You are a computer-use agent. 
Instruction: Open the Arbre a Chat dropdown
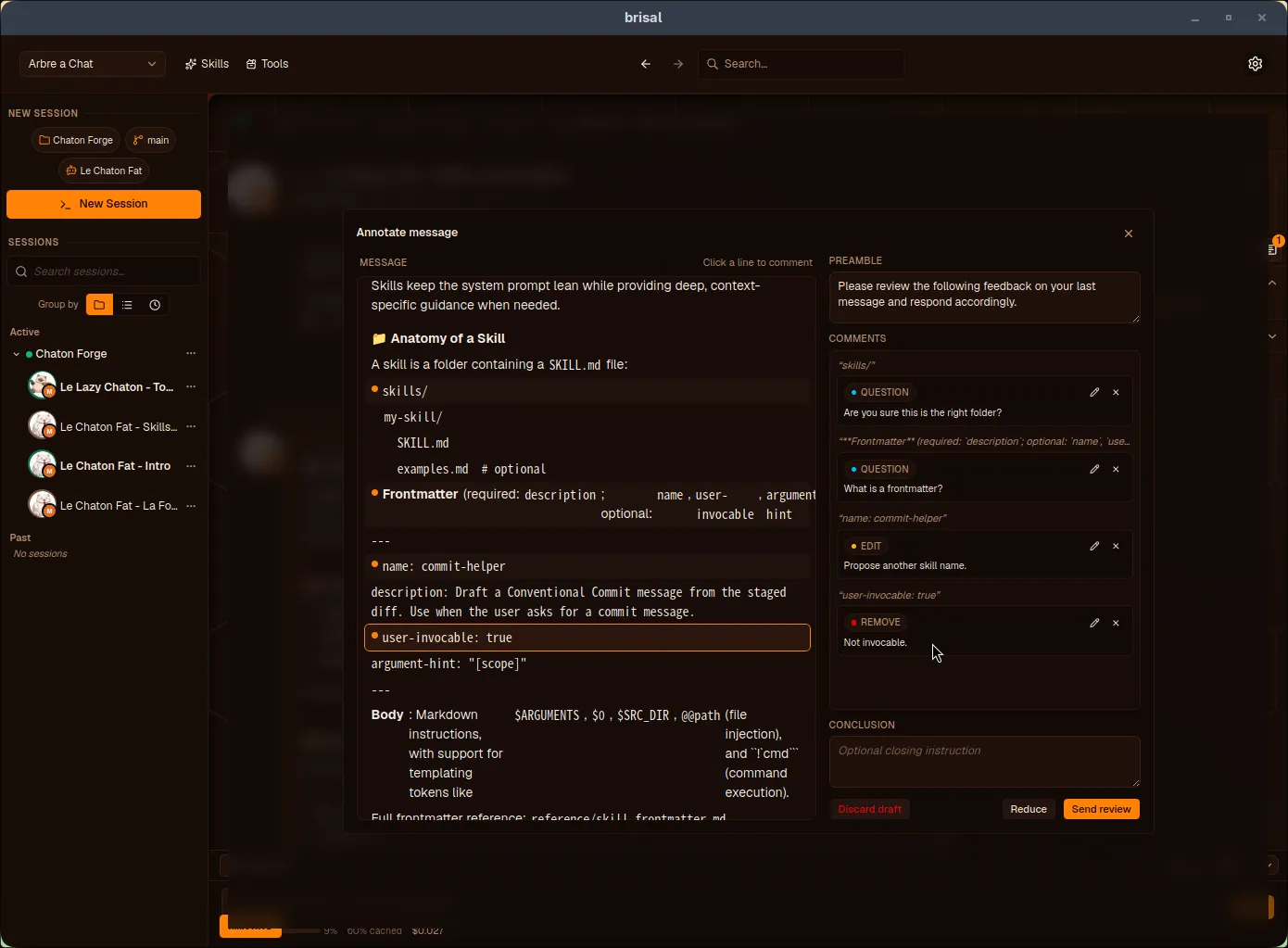pyautogui.click(x=93, y=64)
